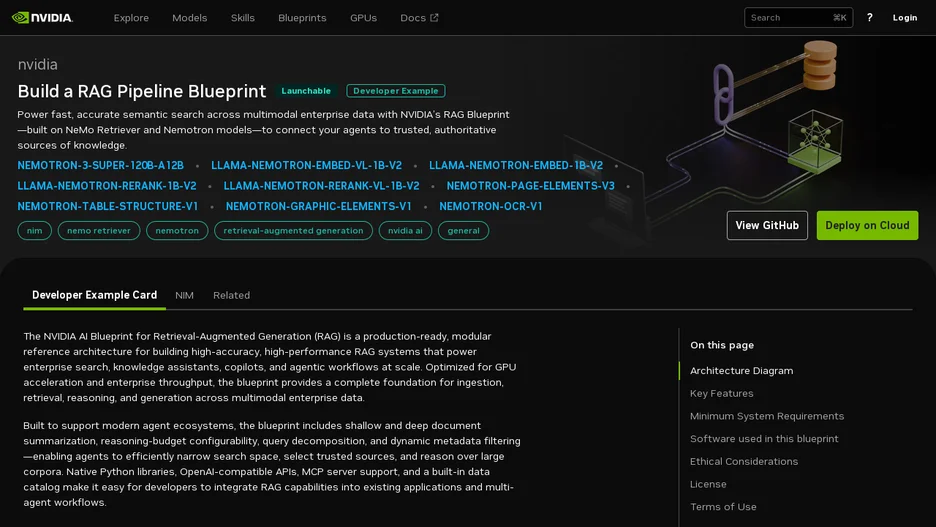Jump to Key Features section
The height and width of the screenshot is (527, 936).
722,393
